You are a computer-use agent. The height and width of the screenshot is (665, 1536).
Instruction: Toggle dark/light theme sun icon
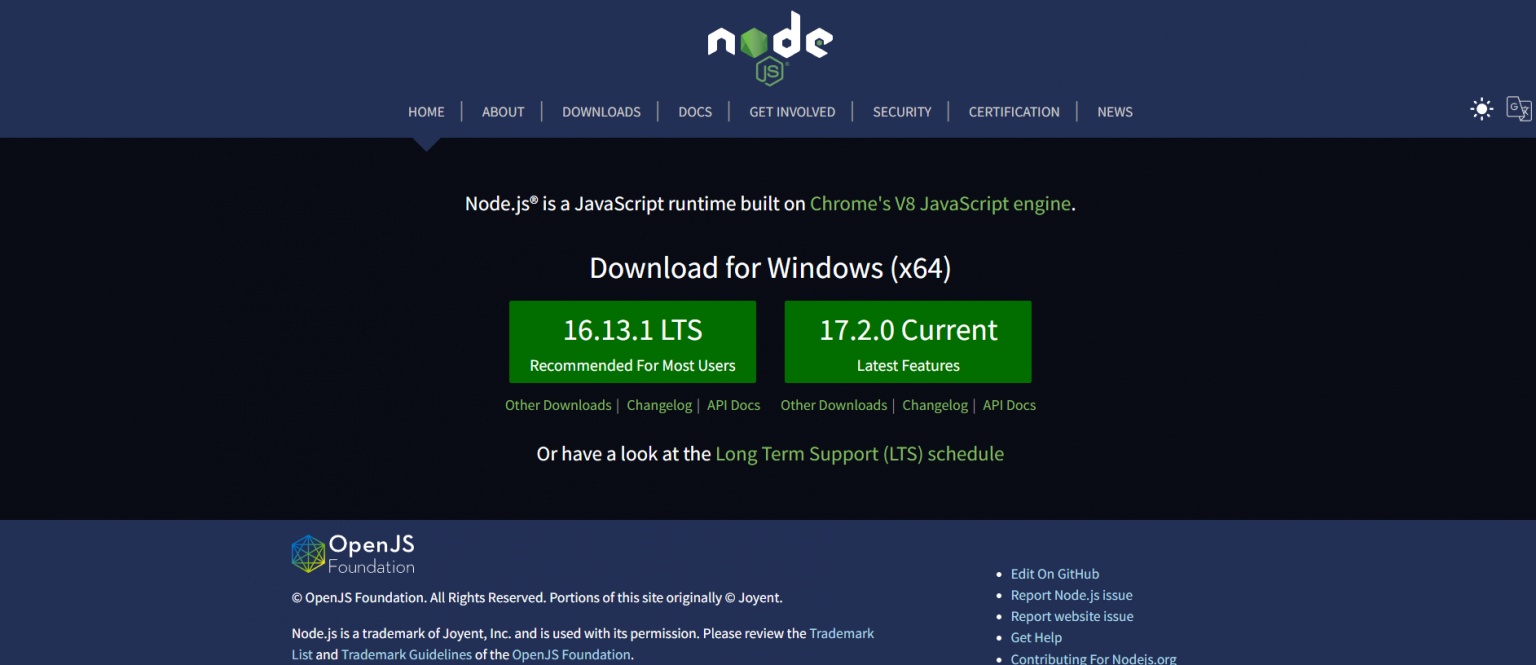(x=1481, y=109)
